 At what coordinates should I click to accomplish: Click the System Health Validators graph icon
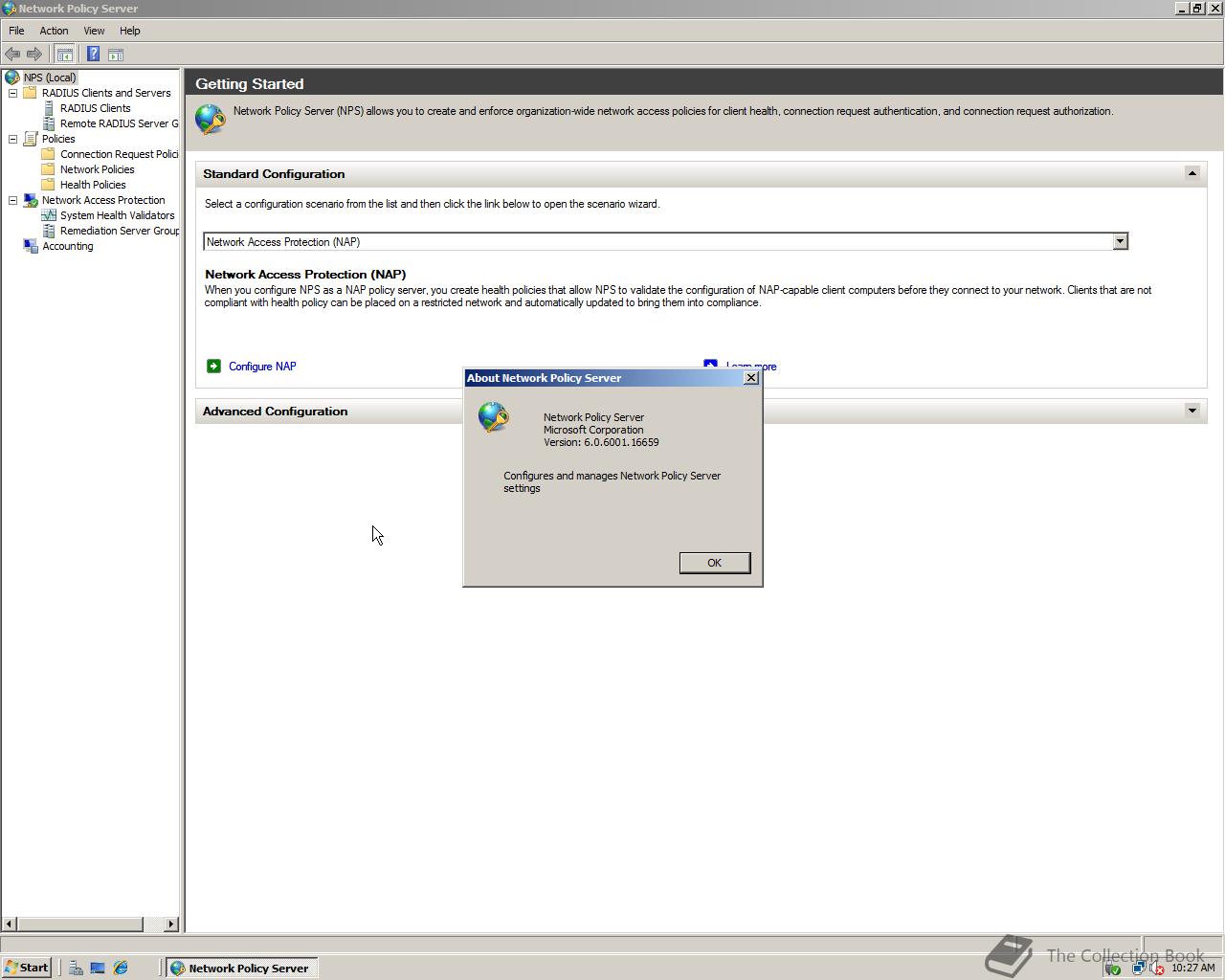(49, 215)
